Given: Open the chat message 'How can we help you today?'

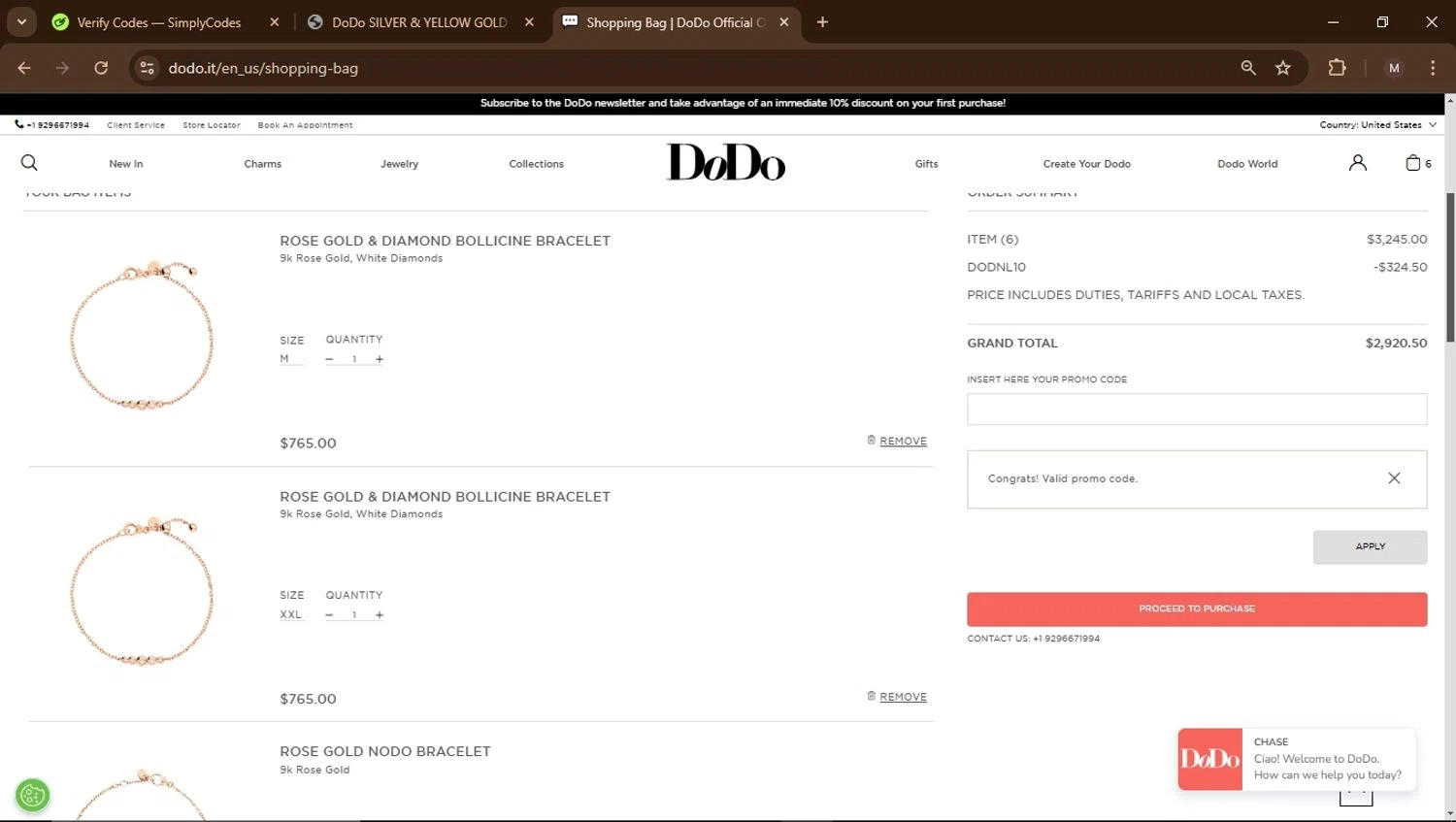Looking at the screenshot, I should [1327, 775].
